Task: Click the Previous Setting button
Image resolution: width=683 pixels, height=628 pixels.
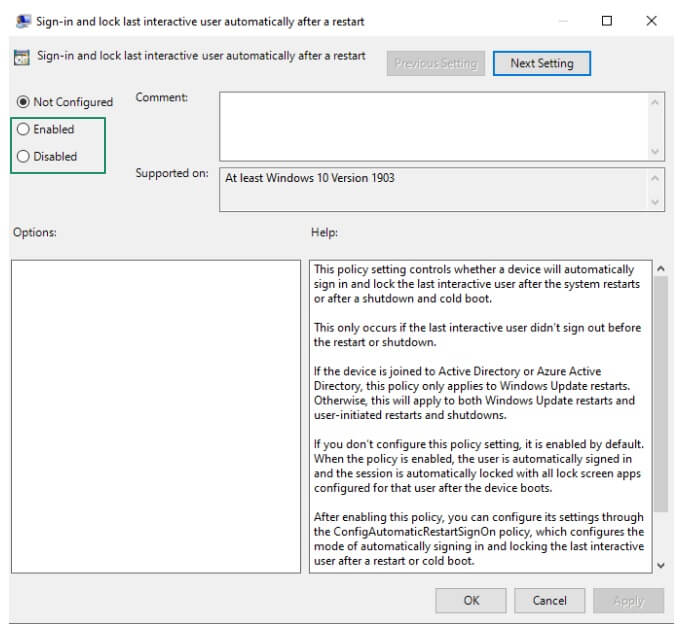Action: (436, 64)
